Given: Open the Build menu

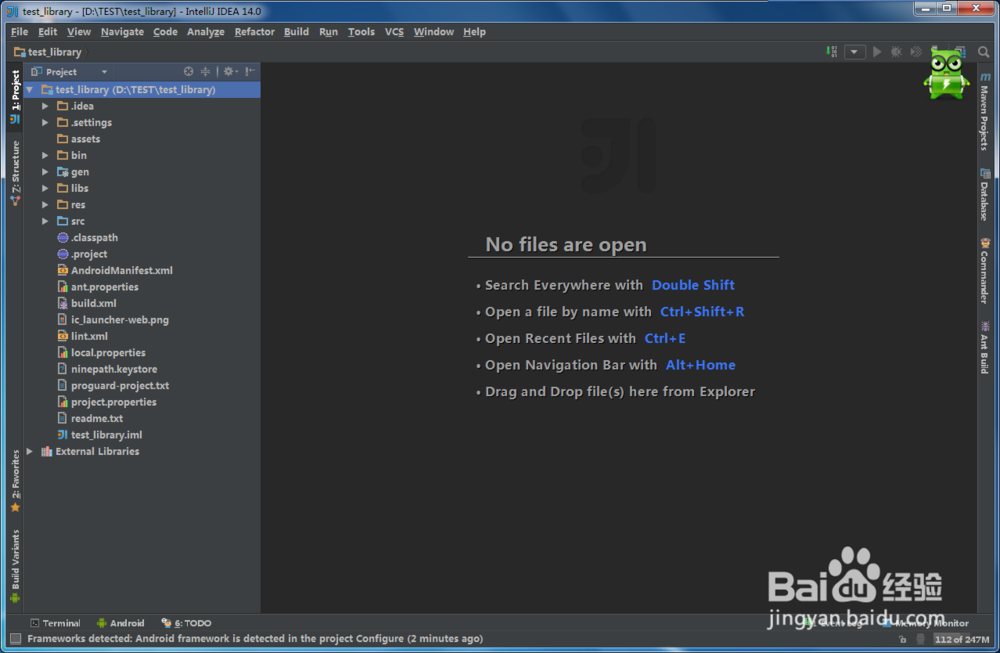Looking at the screenshot, I should [297, 32].
